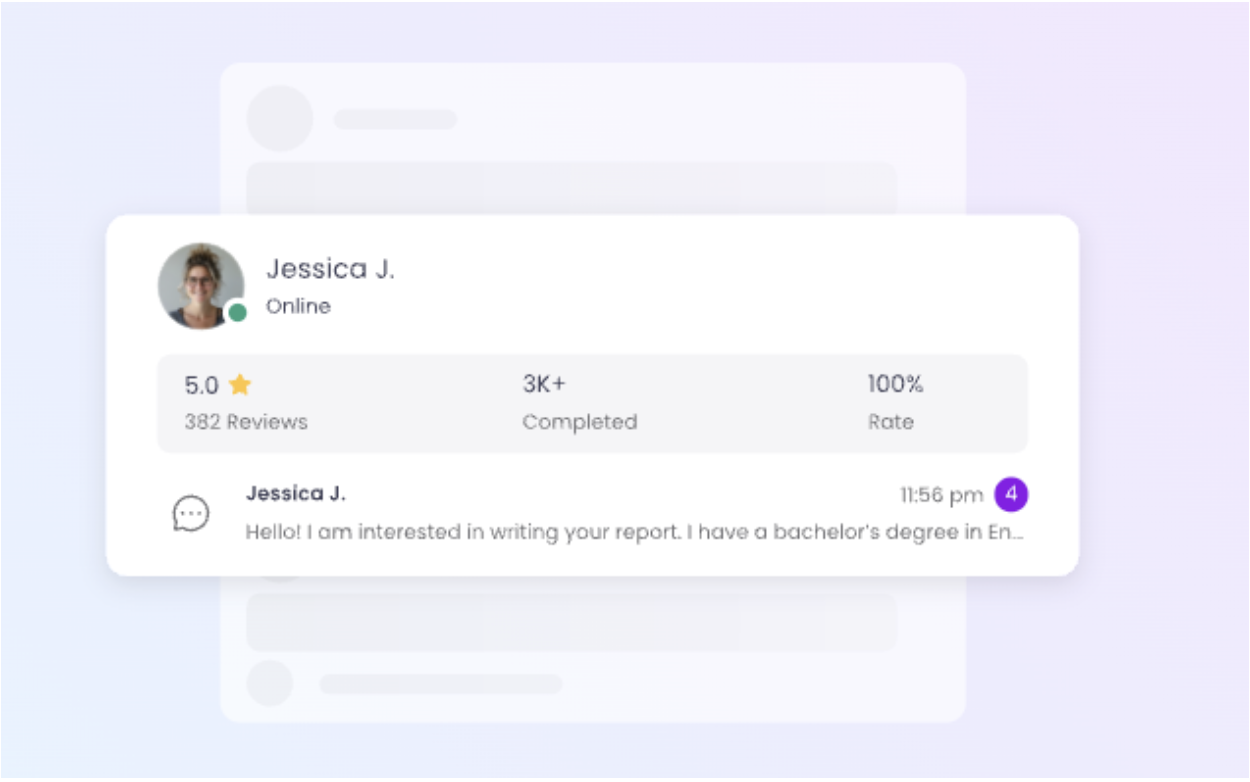Viewport: 1250px width, 782px height.
Task: Click the faded placeholder bar below the card
Action: 571,622
